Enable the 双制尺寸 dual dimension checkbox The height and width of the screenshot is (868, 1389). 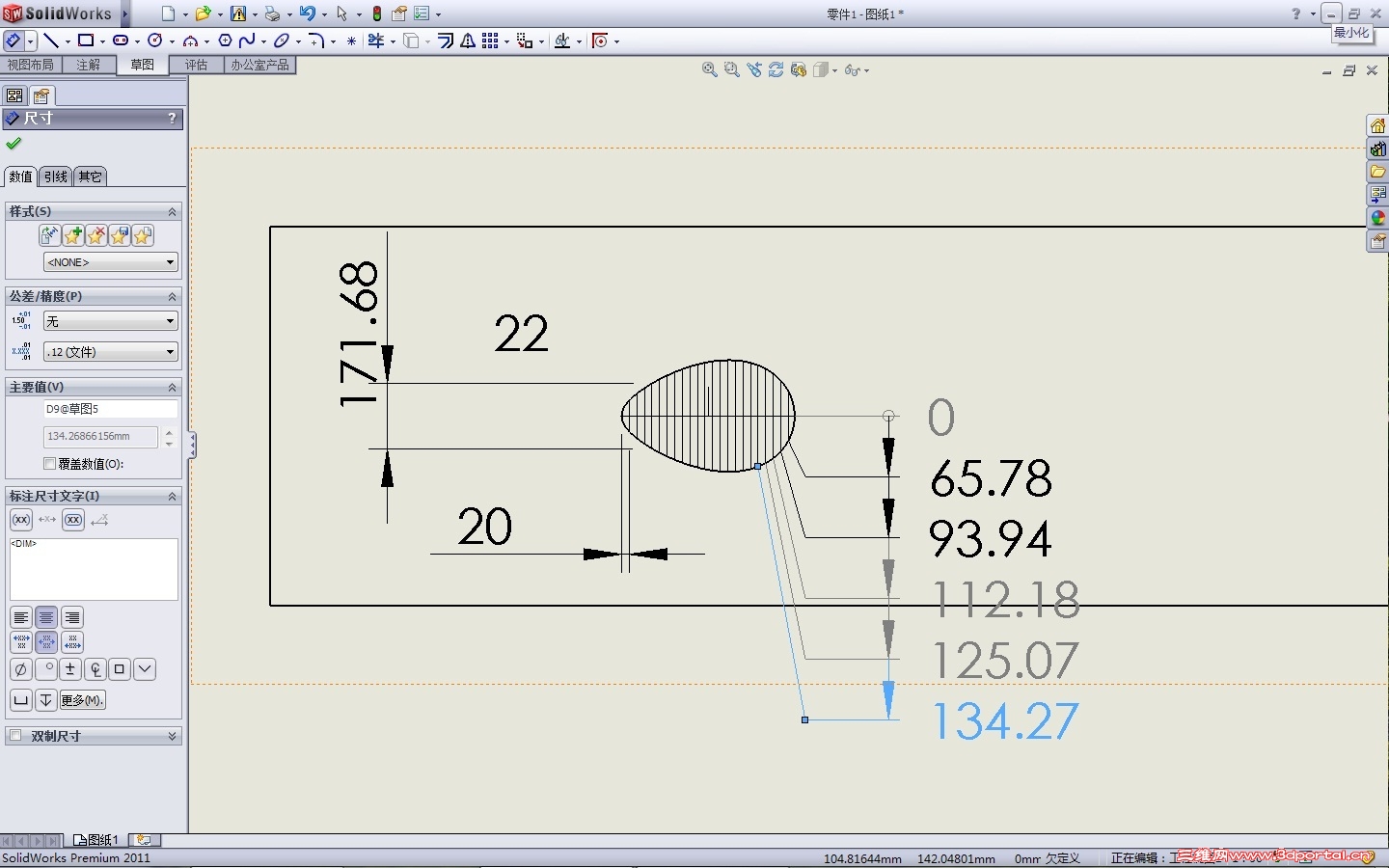point(15,736)
